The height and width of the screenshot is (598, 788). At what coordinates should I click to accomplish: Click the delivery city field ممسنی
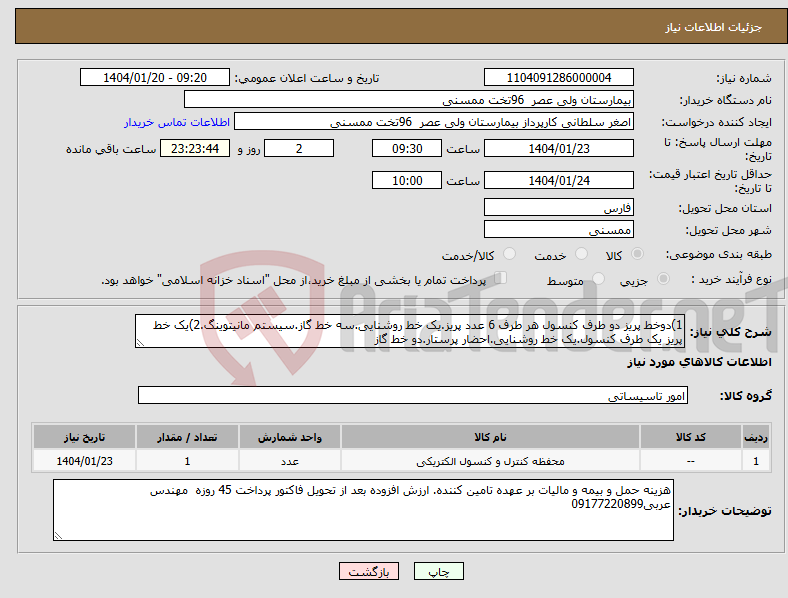coord(559,230)
